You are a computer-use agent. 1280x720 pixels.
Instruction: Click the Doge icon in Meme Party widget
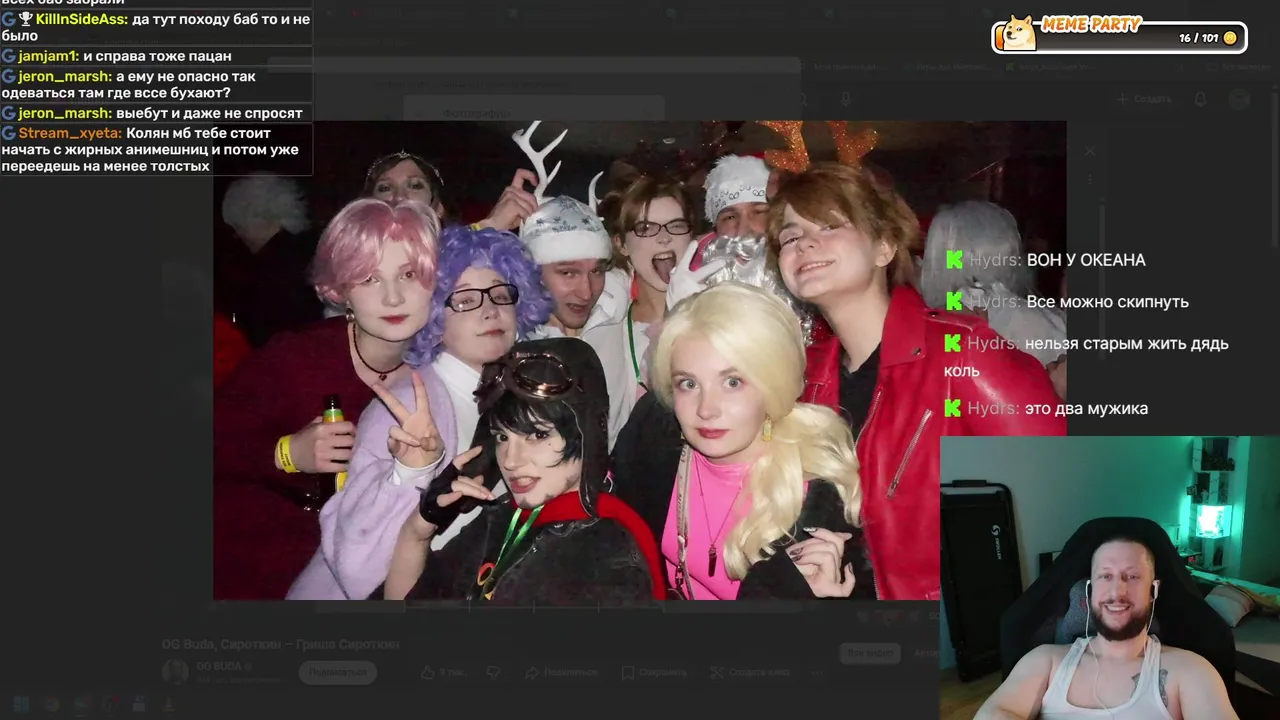coord(1019,34)
